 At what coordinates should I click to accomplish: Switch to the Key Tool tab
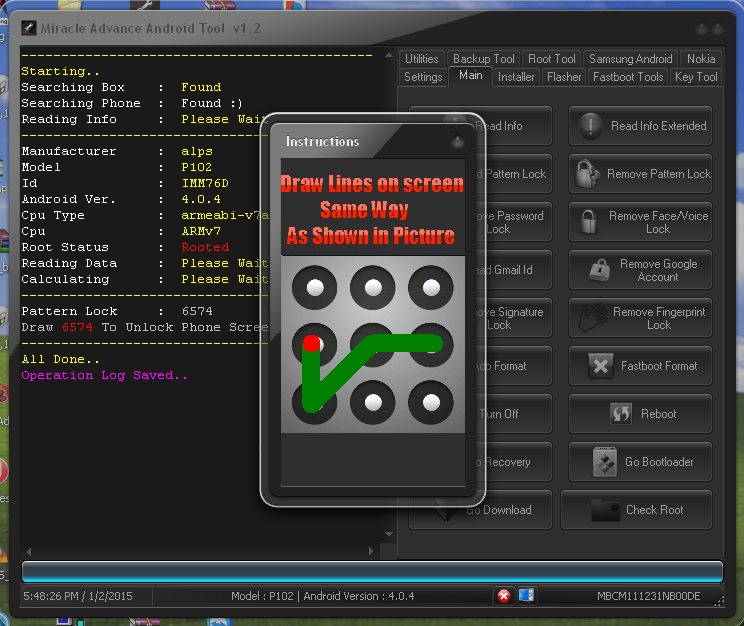coord(696,77)
